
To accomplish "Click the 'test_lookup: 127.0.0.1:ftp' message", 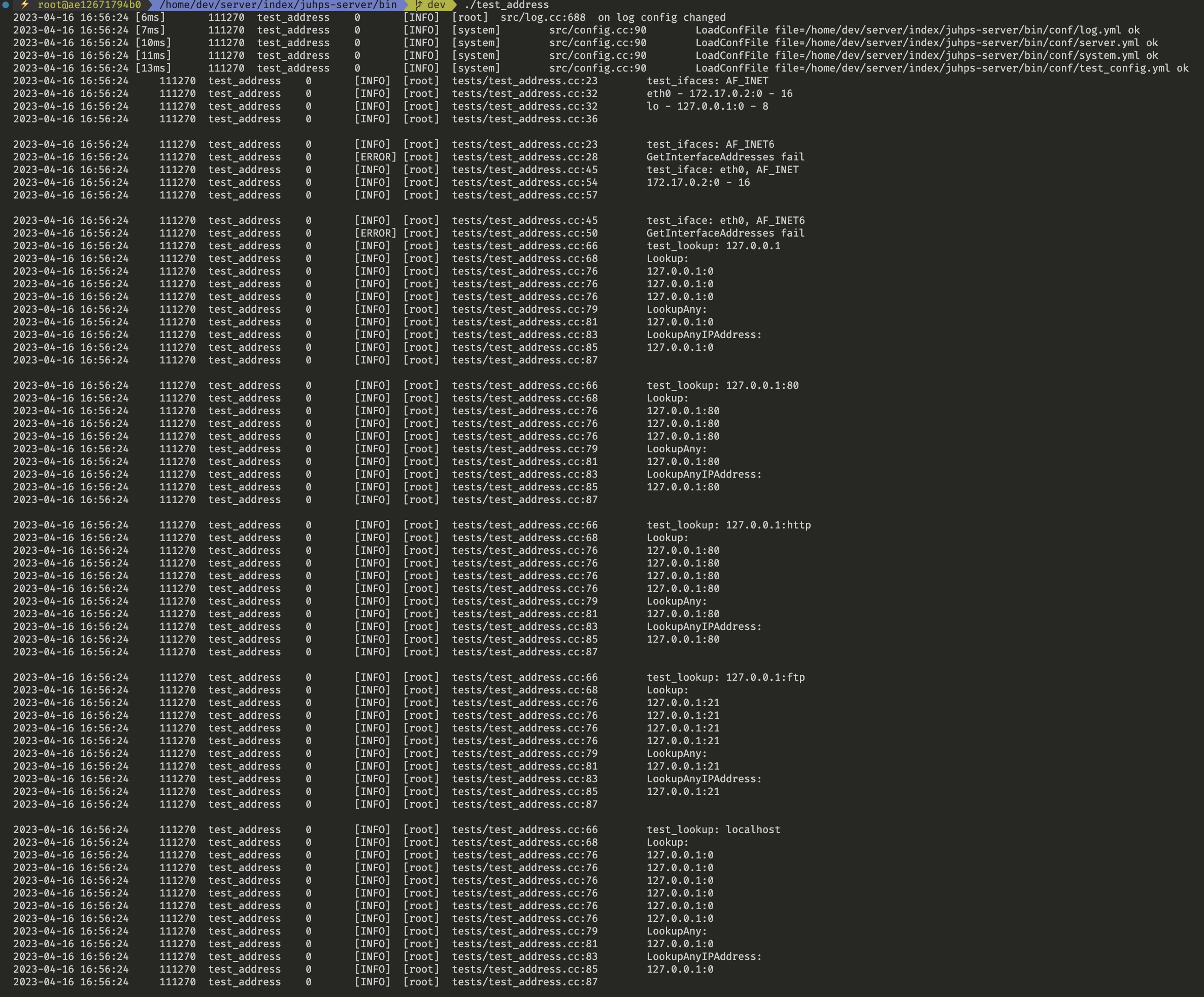I will 726,677.
